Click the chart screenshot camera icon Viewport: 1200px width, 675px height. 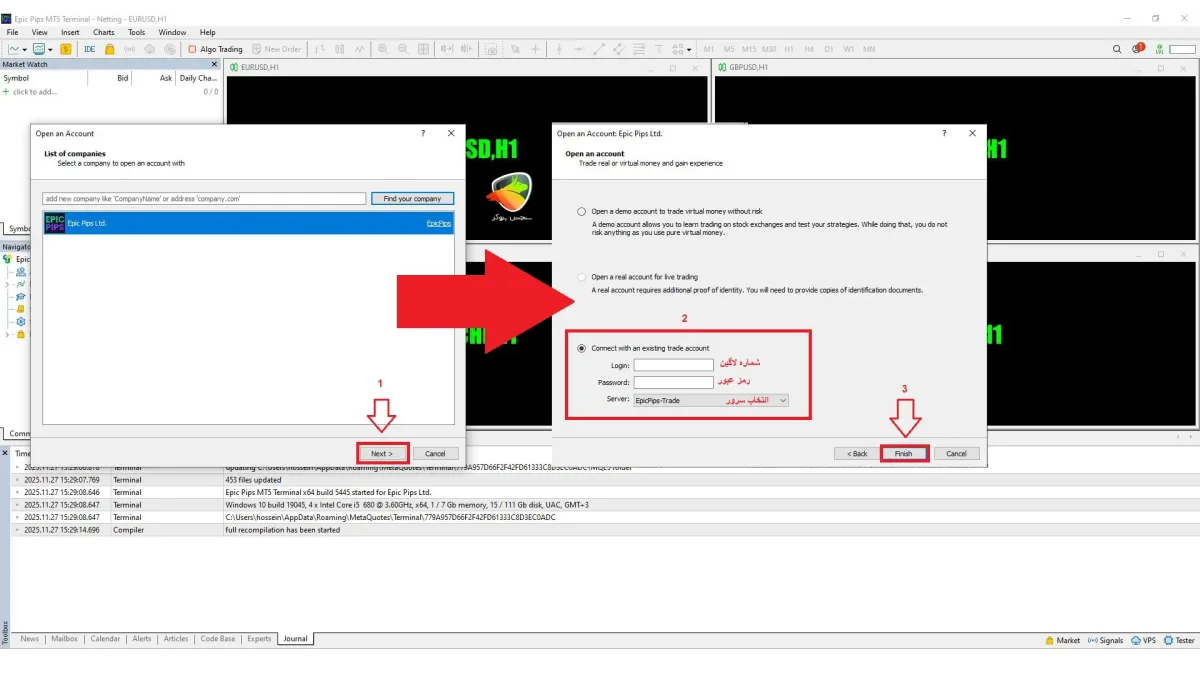[493, 49]
